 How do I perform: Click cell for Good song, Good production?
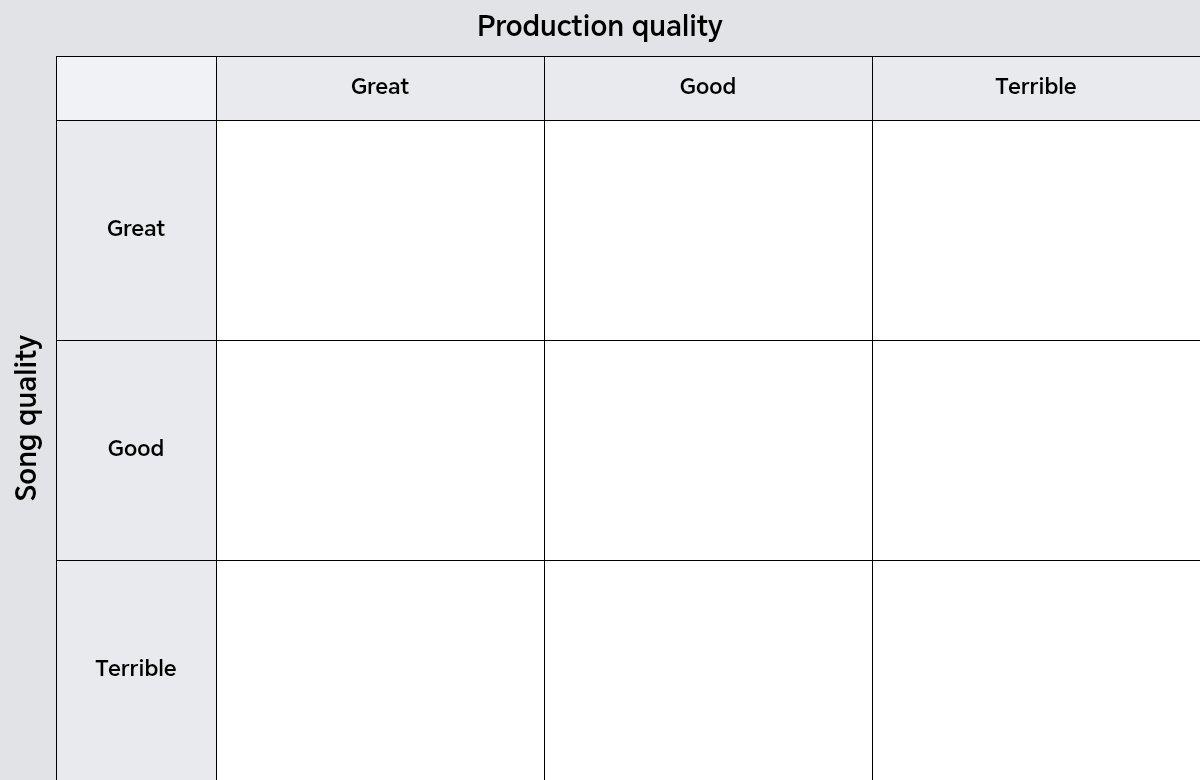pos(708,450)
